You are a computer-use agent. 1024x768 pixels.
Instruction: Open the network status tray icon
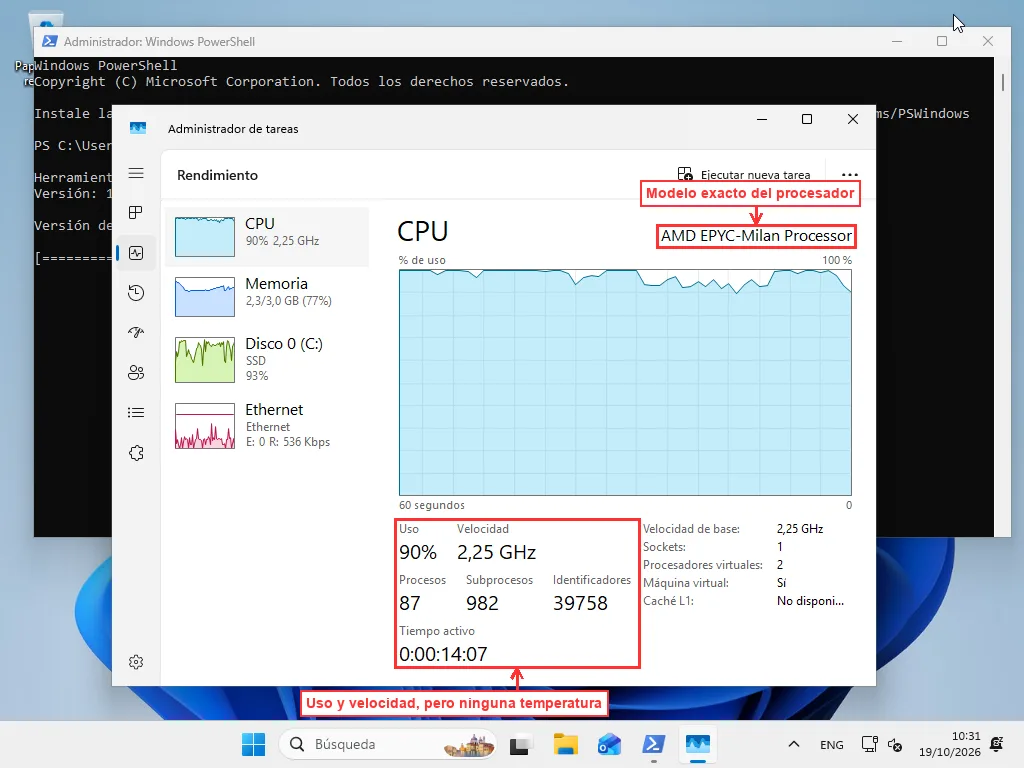point(869,744)
